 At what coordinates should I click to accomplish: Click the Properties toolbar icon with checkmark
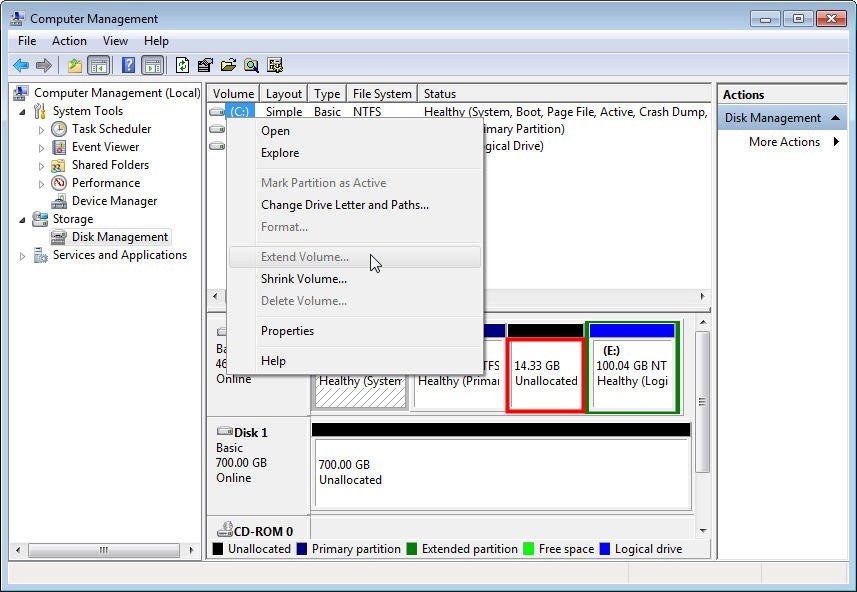205,66
